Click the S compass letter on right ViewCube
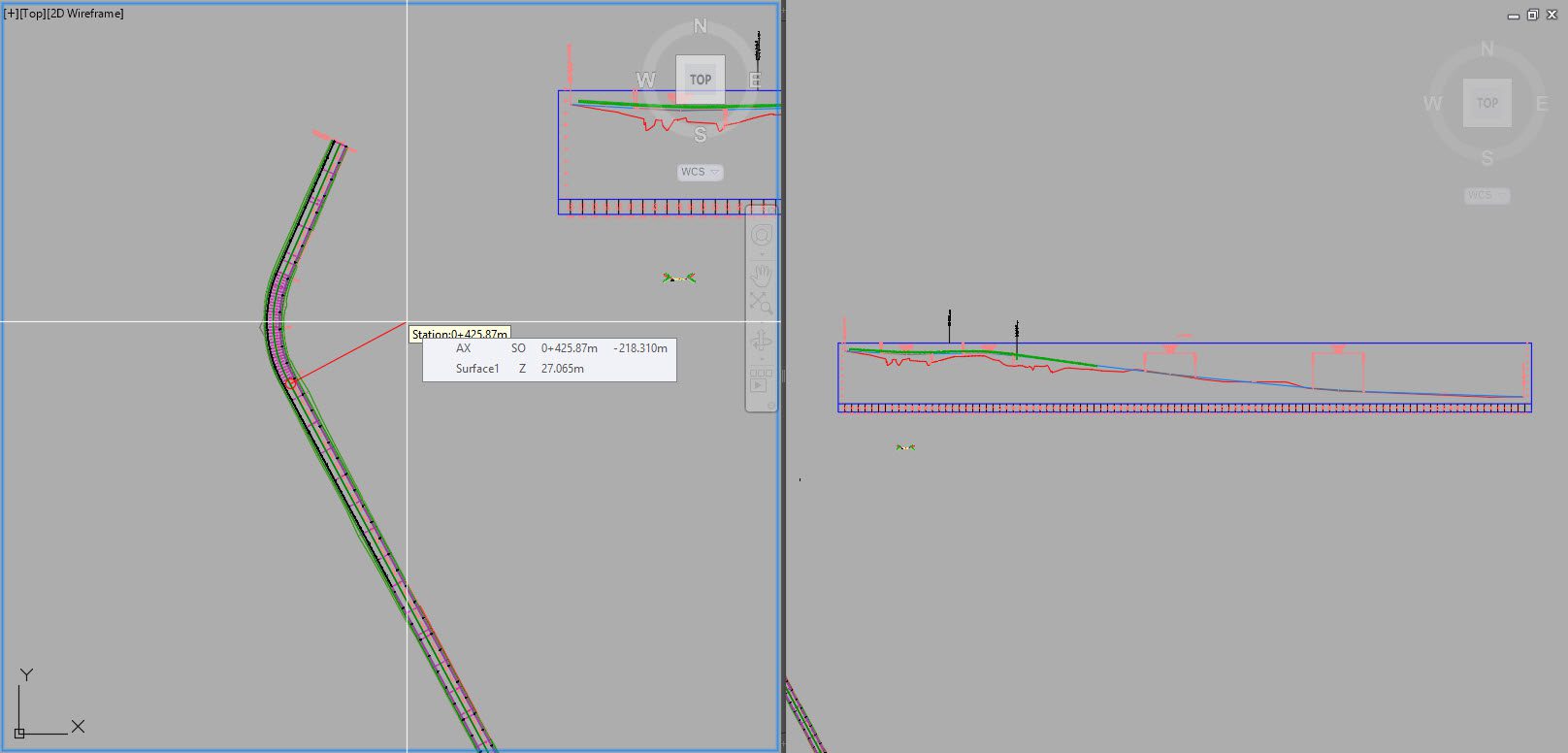 [1486, 158]
